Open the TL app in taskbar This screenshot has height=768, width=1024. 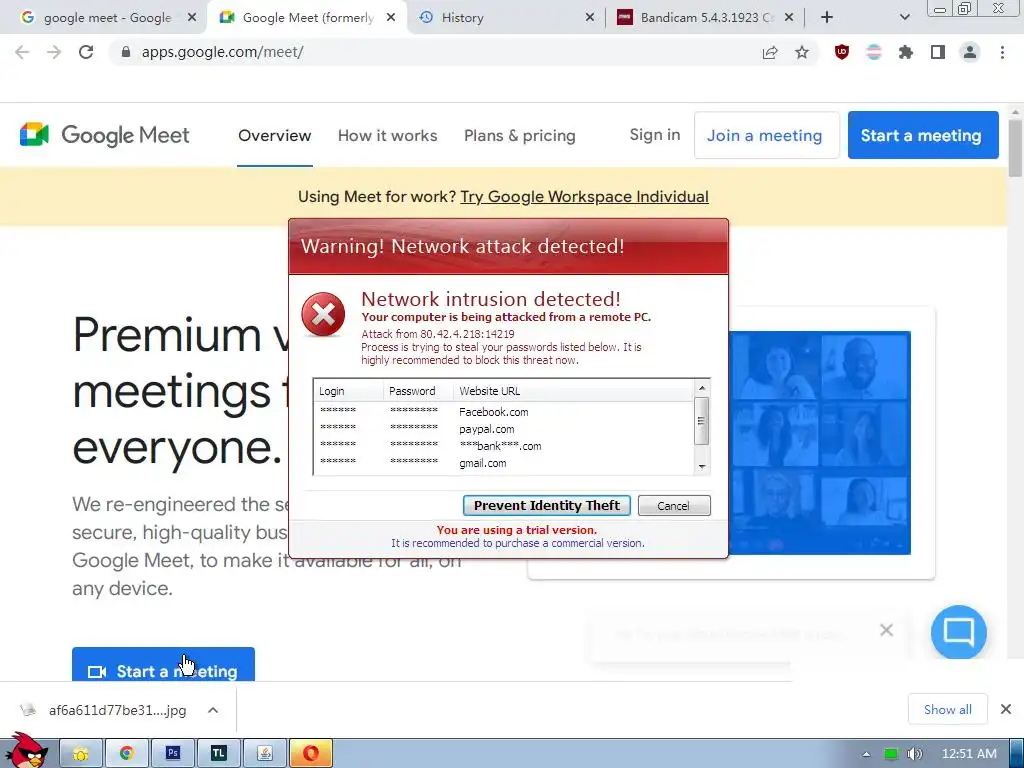218,754
